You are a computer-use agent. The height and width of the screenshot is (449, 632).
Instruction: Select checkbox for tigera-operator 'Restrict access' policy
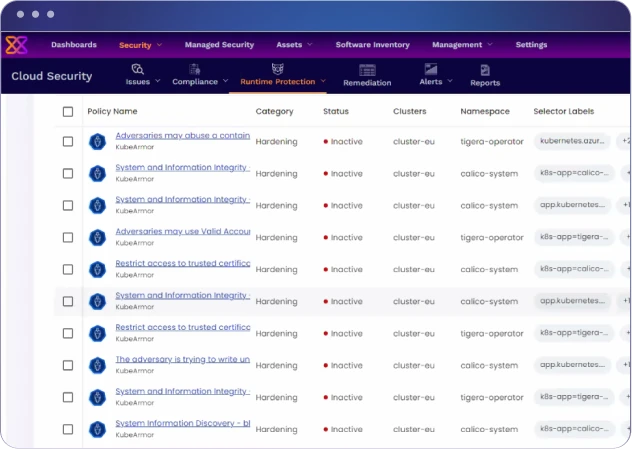68,333
